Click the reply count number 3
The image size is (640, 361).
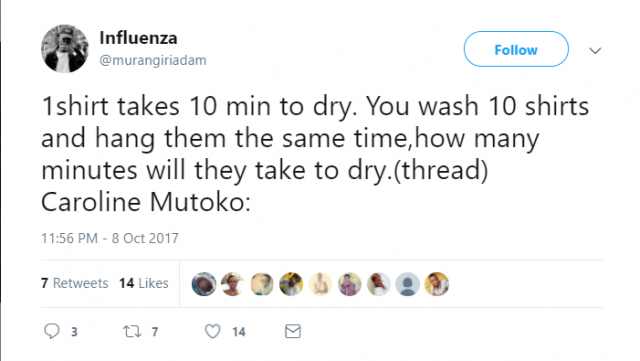(74, 332)
